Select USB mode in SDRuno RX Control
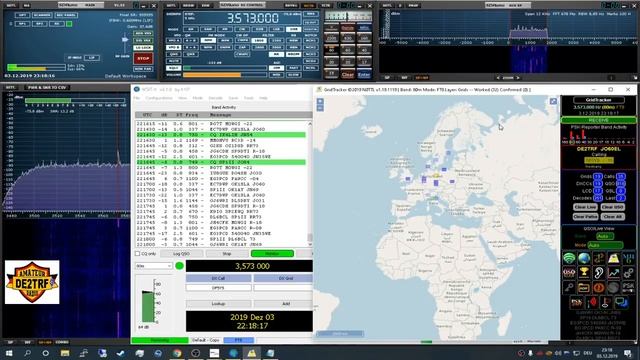The height and width of the screenshot is (360, 640). 293,29
